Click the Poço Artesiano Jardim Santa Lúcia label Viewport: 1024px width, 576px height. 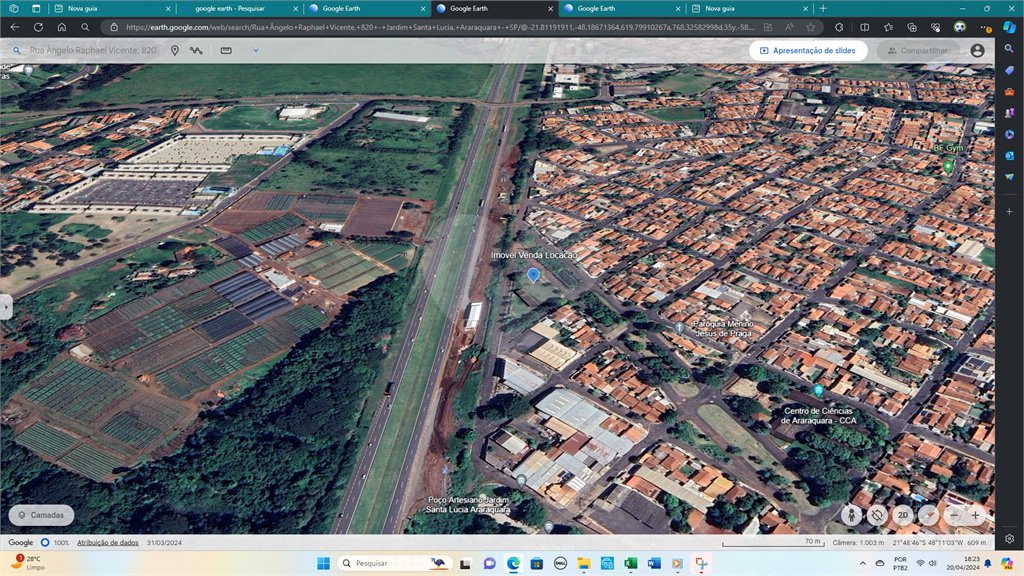tap(468, 504)
